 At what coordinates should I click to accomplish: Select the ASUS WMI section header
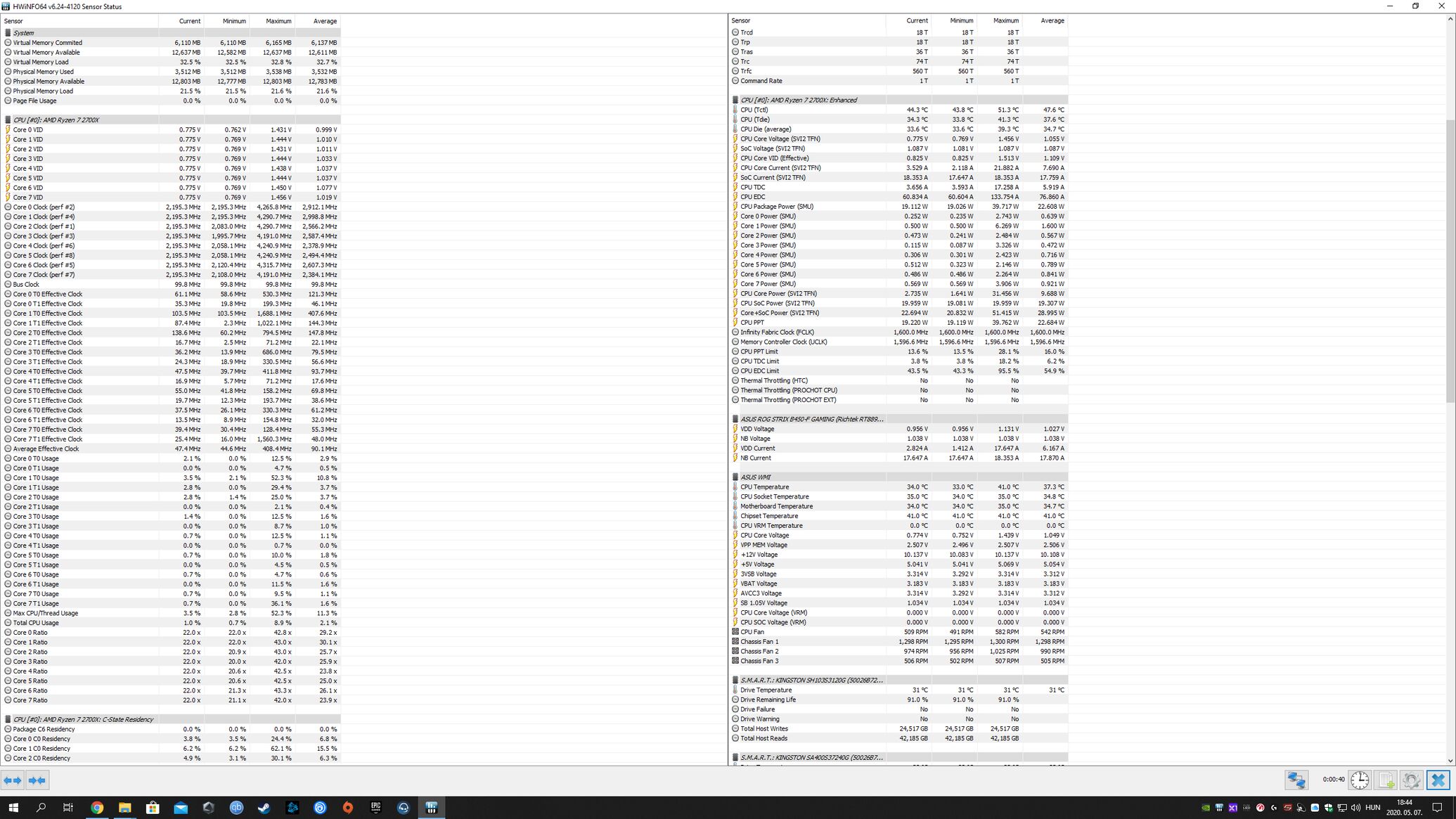point(755,477)
